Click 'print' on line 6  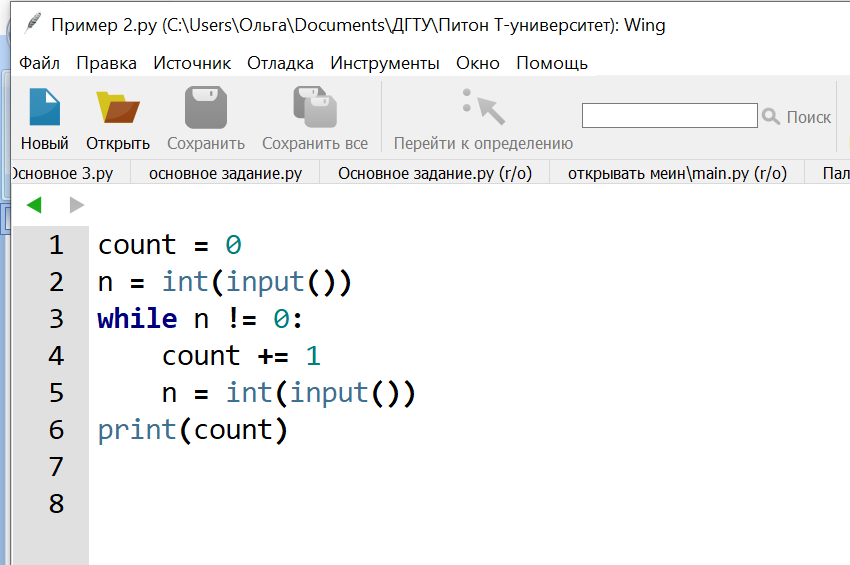[137, 431]
